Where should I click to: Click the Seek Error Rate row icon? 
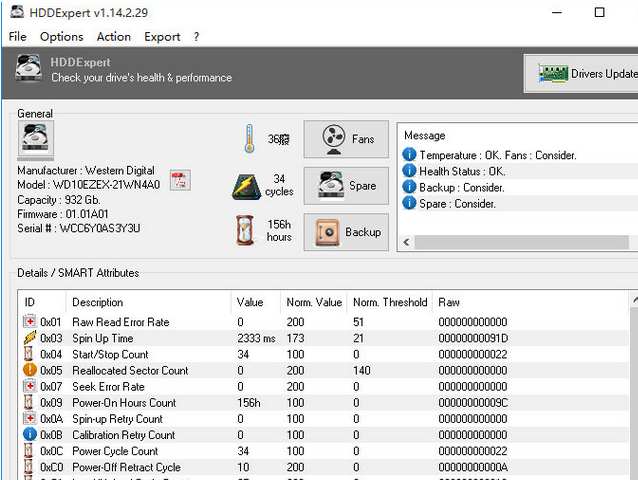(x=29, y=386)
